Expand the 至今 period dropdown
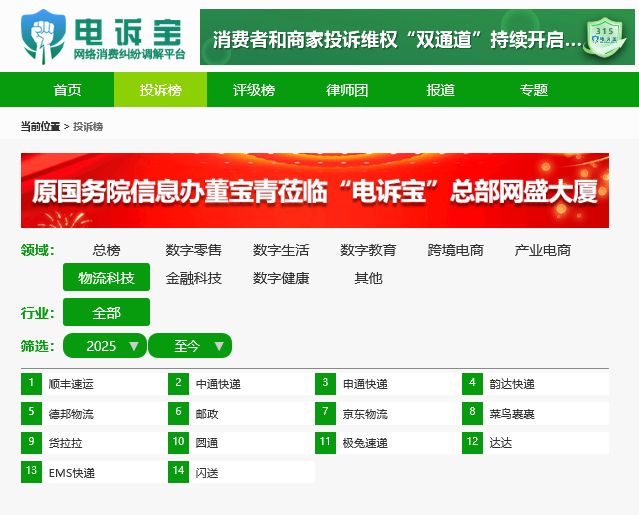The image size is (639, 515). click(x=190, y=346)
